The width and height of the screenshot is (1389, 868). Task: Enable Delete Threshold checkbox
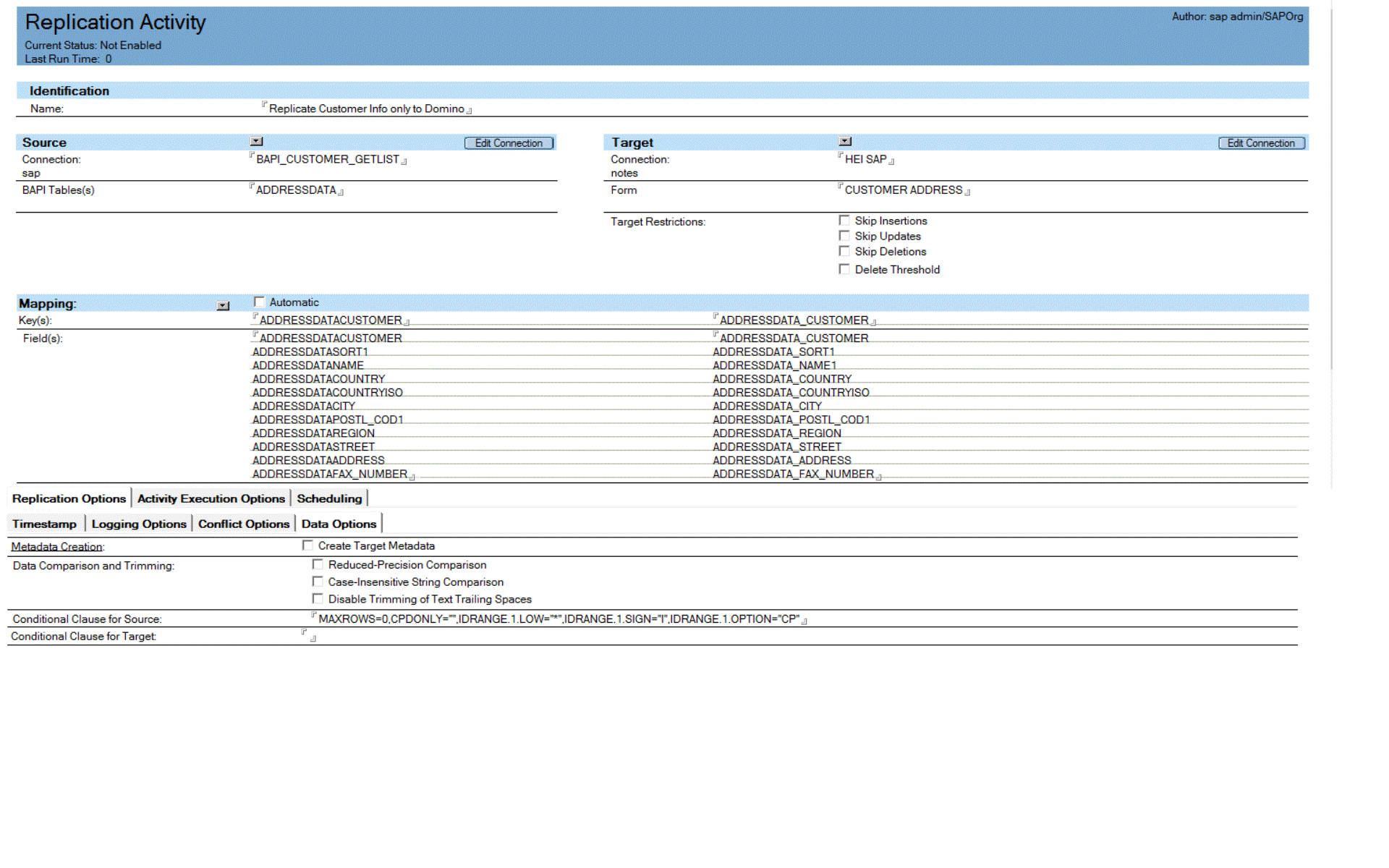844,269
